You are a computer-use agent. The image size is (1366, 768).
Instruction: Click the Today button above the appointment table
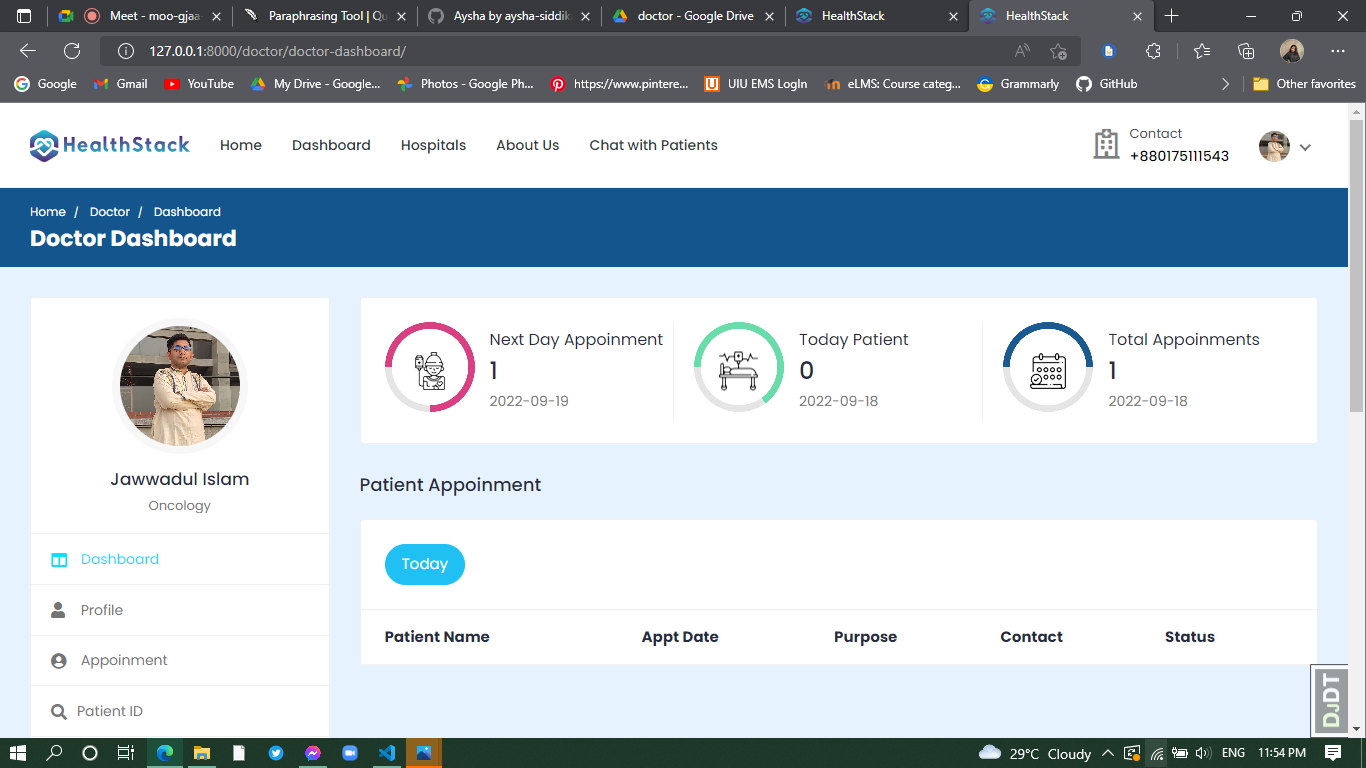tap(424, 564)
